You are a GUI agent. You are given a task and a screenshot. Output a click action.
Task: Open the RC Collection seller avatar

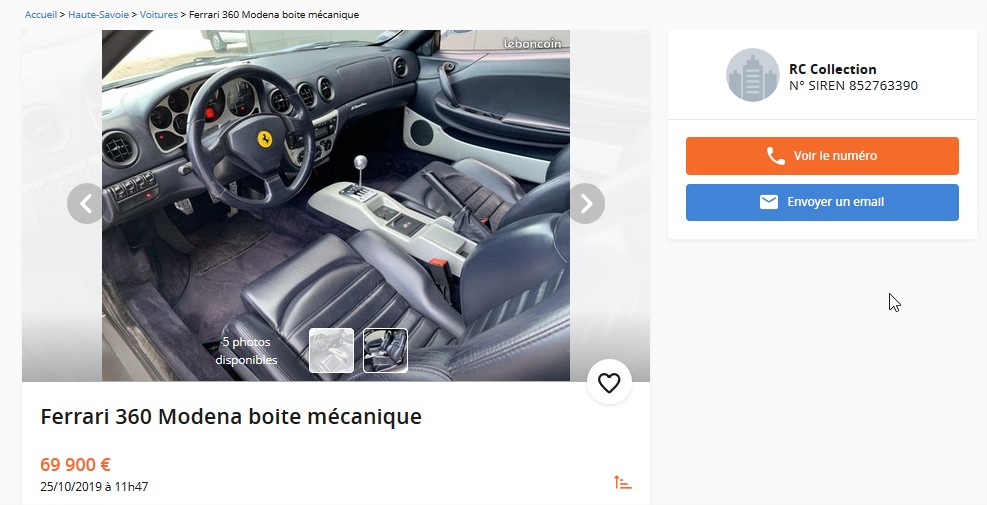click(x=752, y=75)
